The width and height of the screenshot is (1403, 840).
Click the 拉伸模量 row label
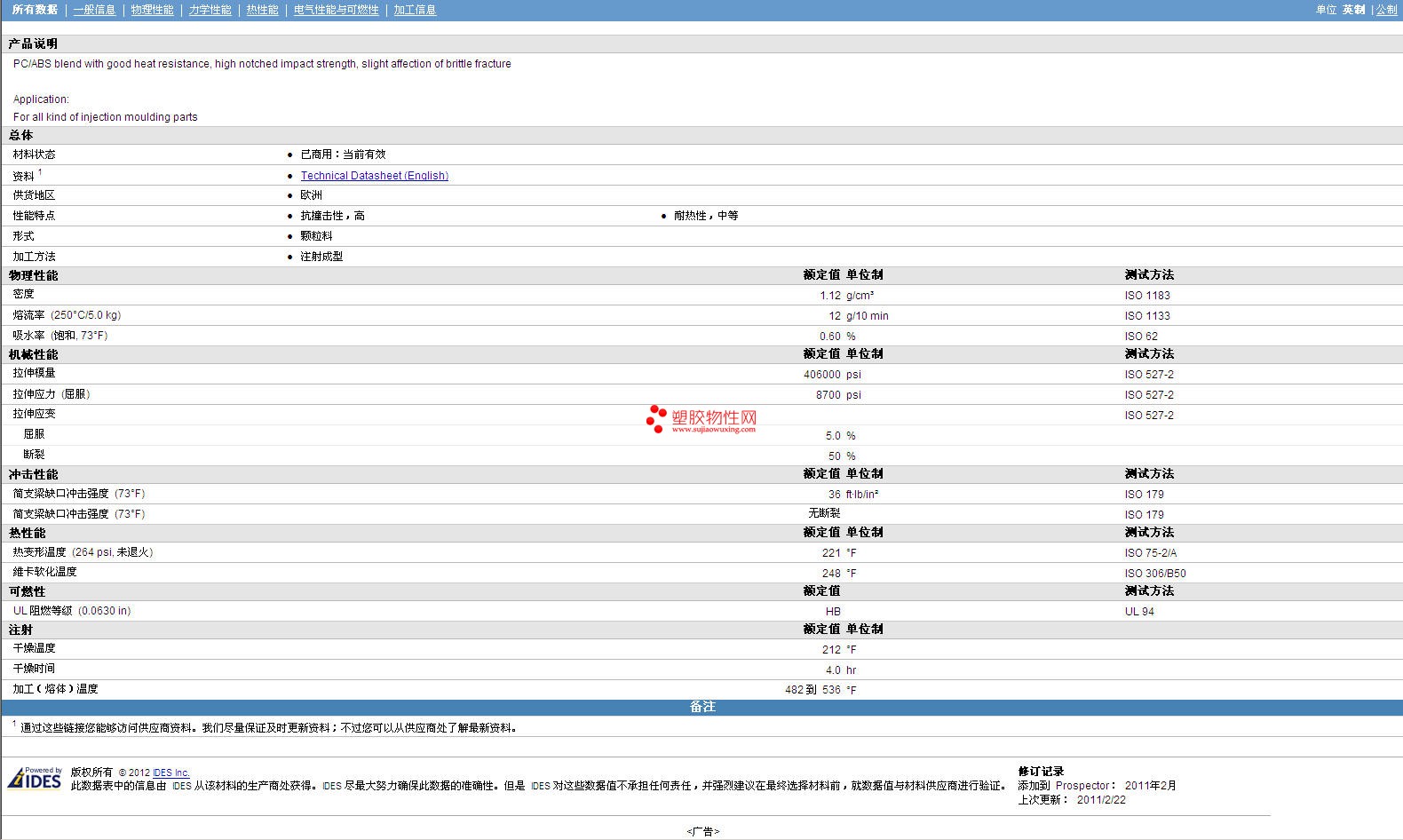[34, 373]
